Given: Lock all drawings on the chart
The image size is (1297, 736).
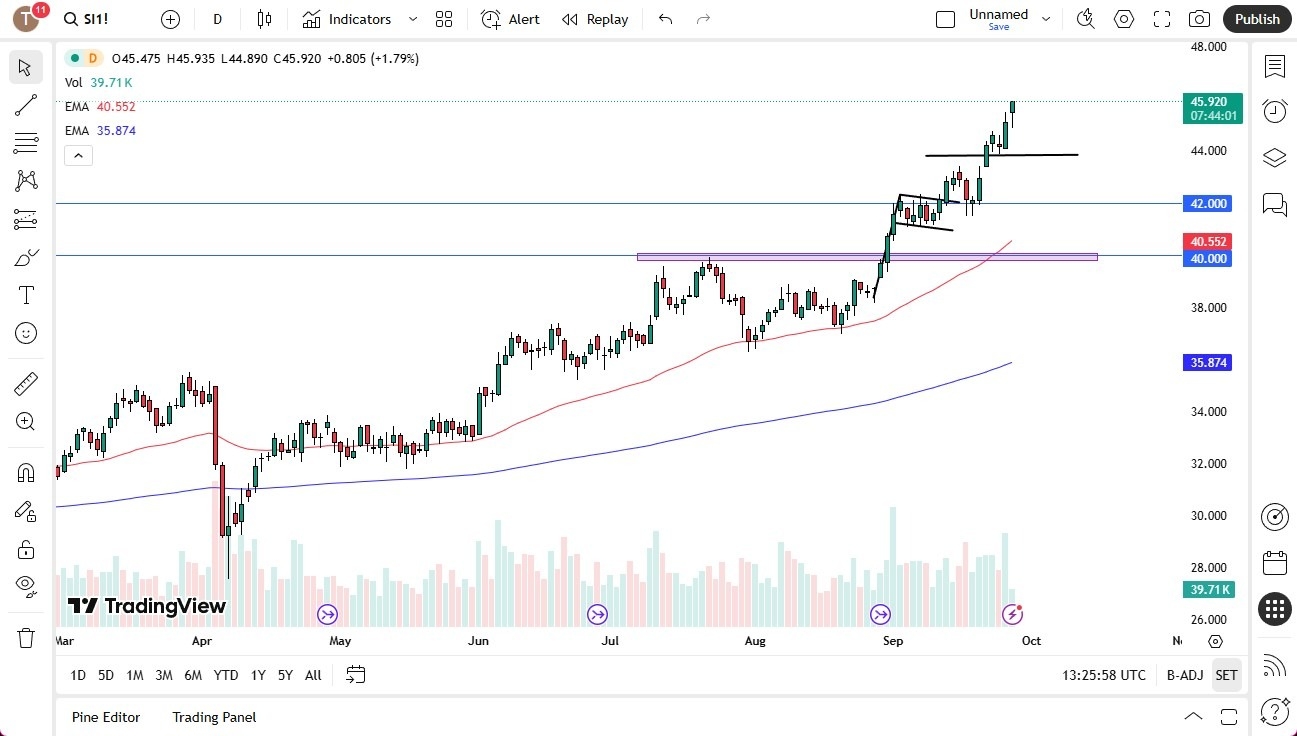Looking at the screenshot, I should pos(25,549).
